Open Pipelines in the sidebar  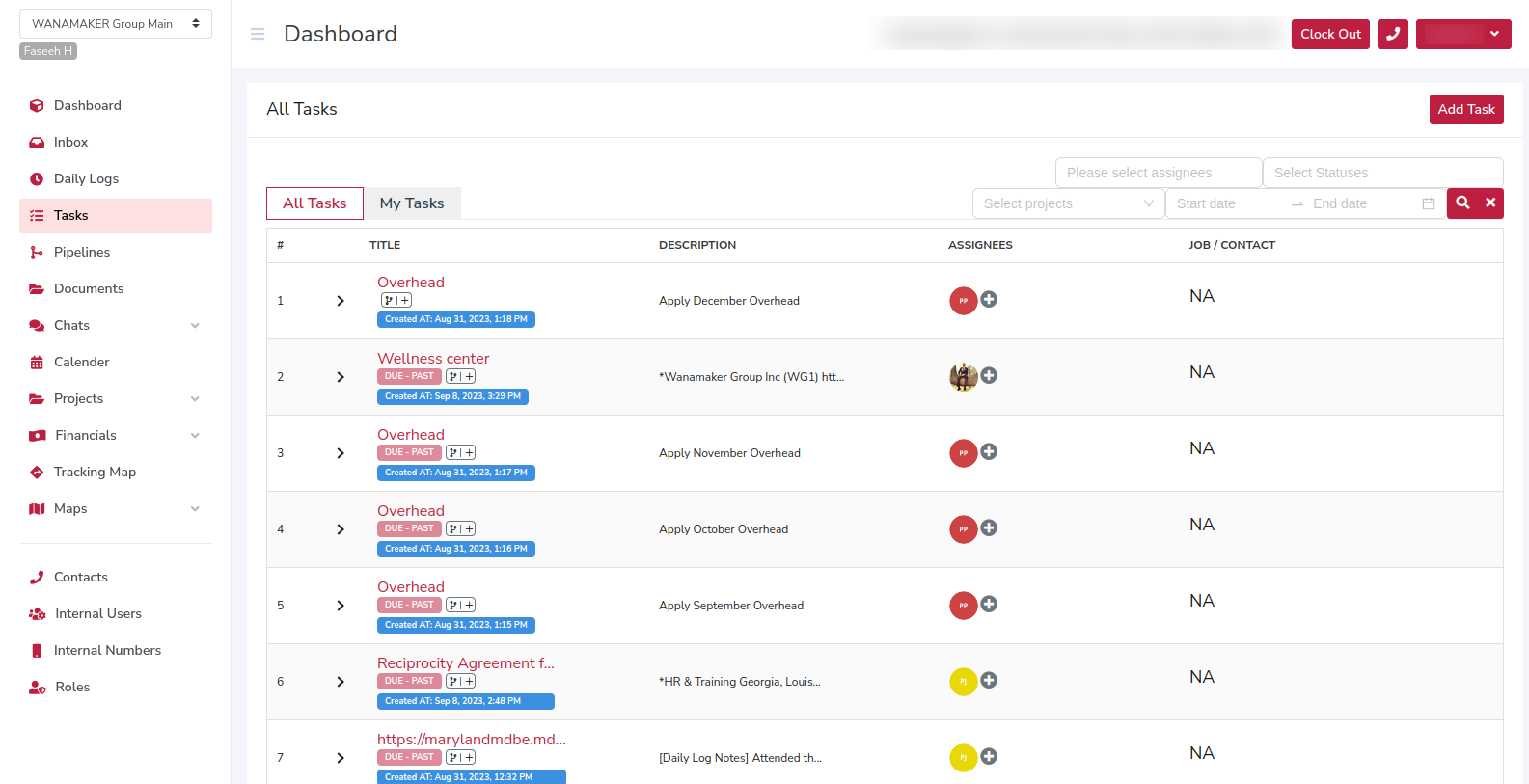[x=82, y=253]
